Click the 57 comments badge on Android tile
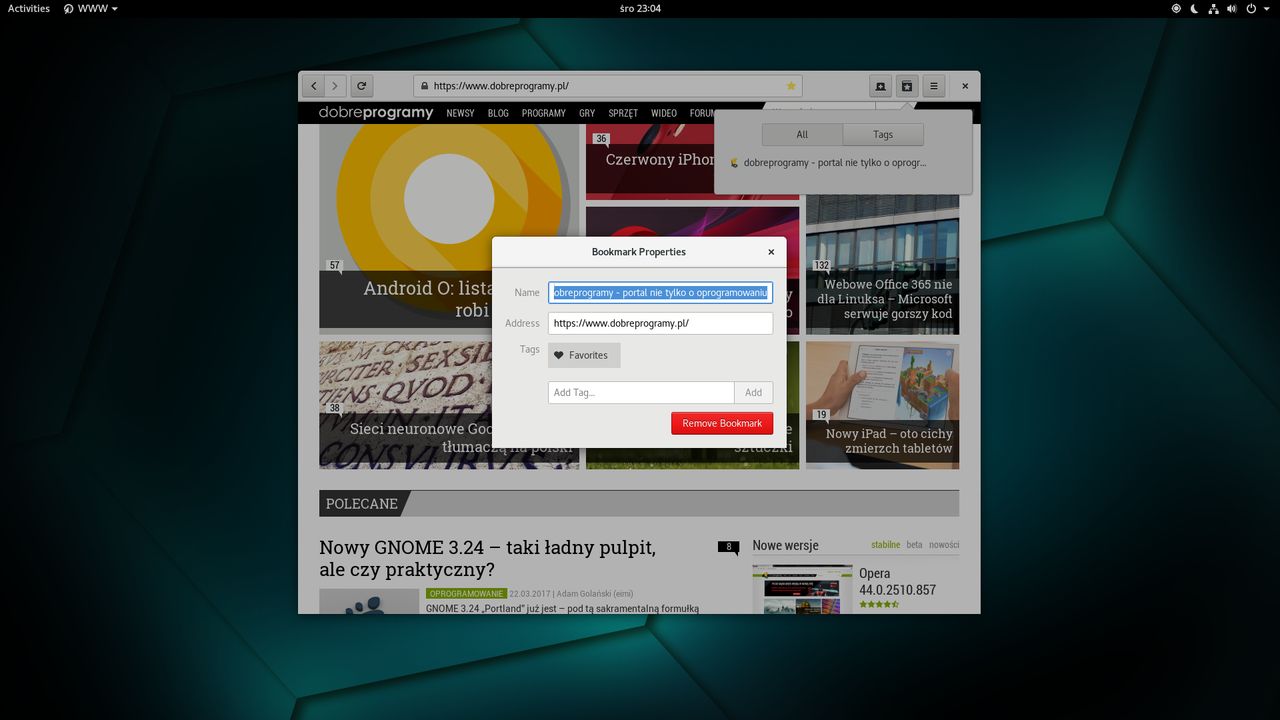 (334, 266)
